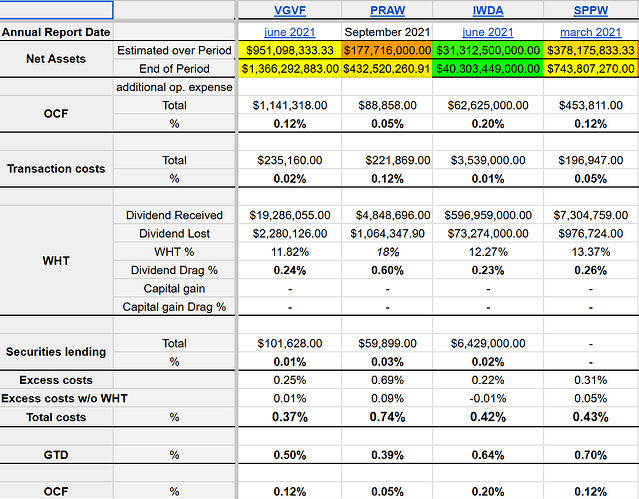Select the WHT header cell
This screenshot has height=499, width=639.
click(x=56, y=261)
